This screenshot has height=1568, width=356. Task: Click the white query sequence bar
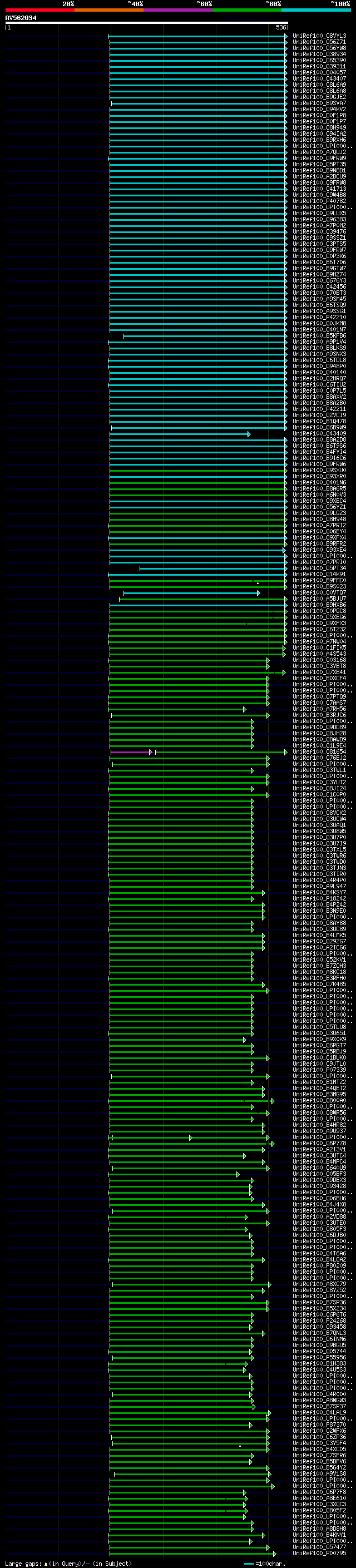click(147, 22)
